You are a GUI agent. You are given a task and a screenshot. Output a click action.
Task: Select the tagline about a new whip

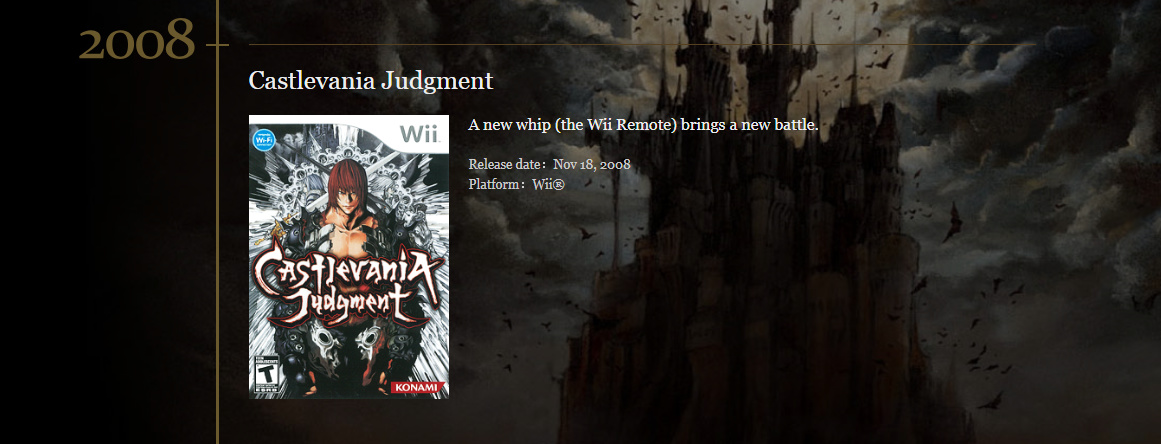[643, 125]
